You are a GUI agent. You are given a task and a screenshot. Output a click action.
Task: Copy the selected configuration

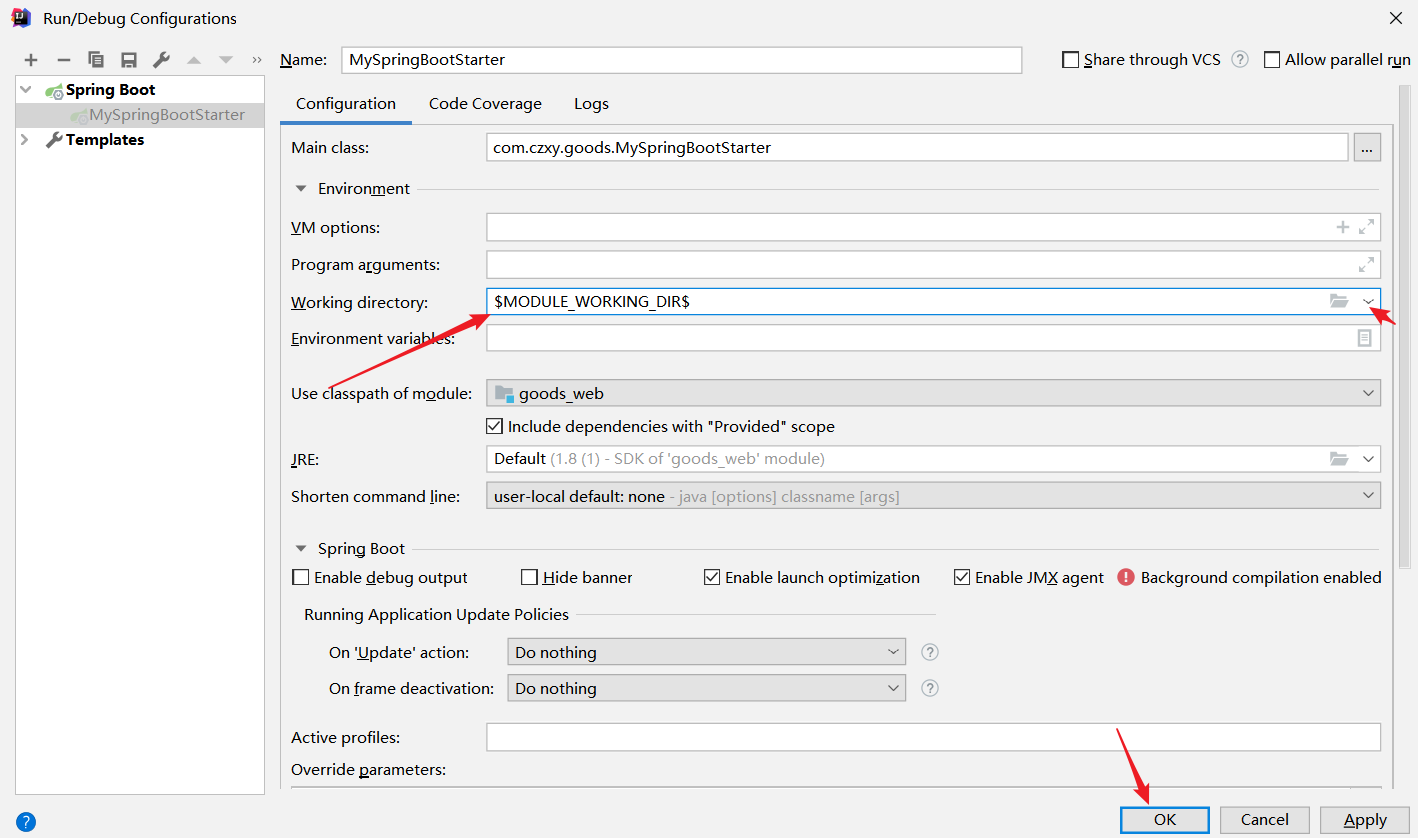[96, 60]
